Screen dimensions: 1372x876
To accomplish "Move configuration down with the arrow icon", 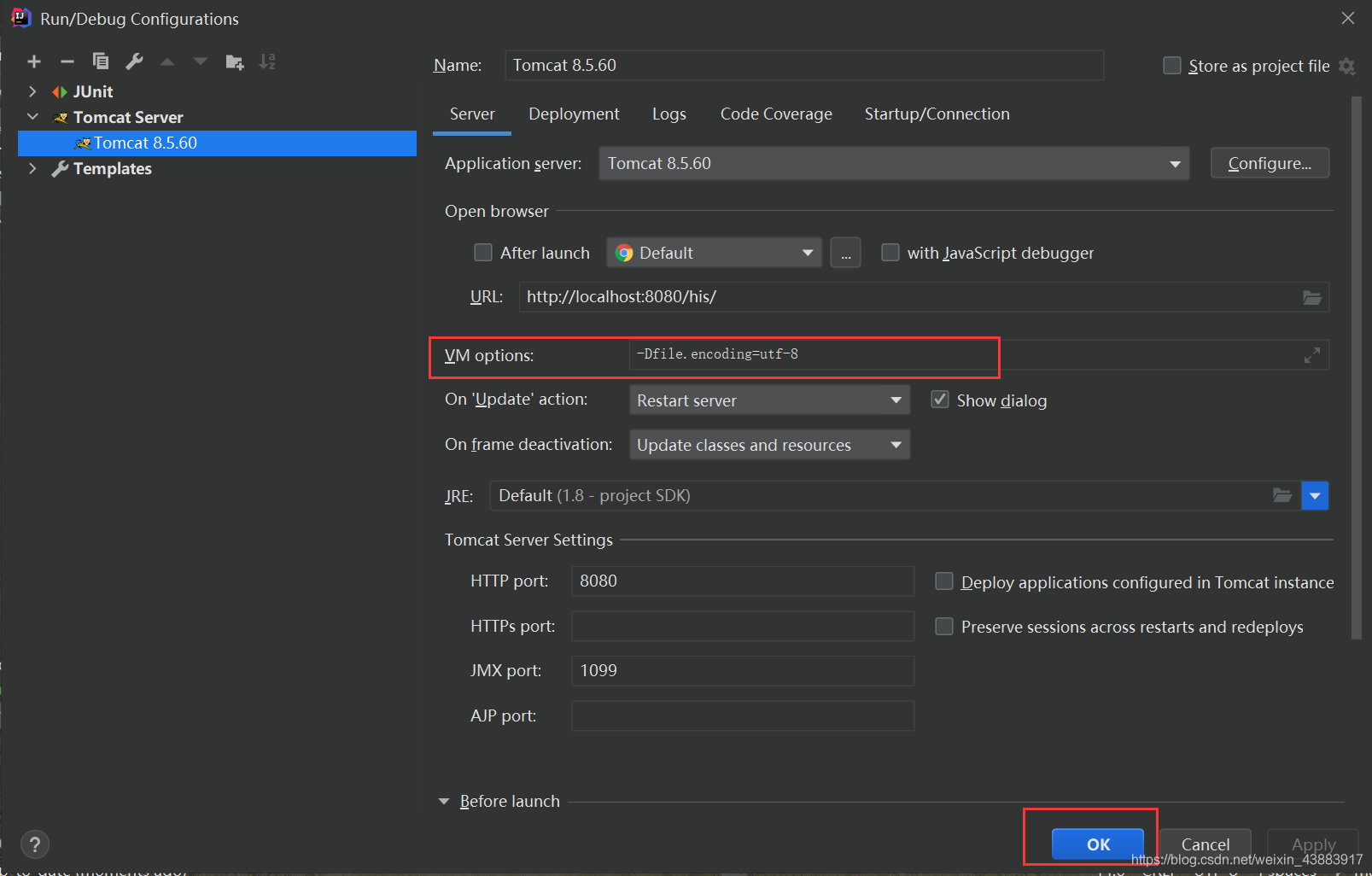I will [x=201, y=61].
